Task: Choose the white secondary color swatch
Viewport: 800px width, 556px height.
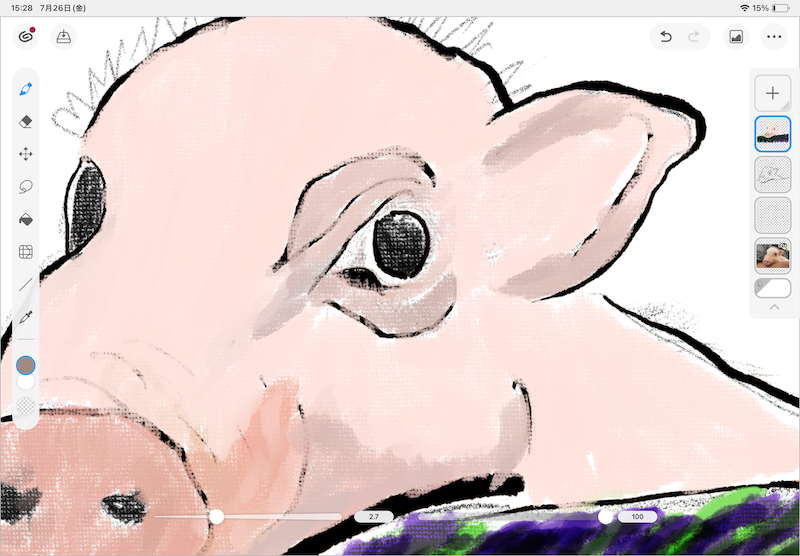Action: (26, 382)
